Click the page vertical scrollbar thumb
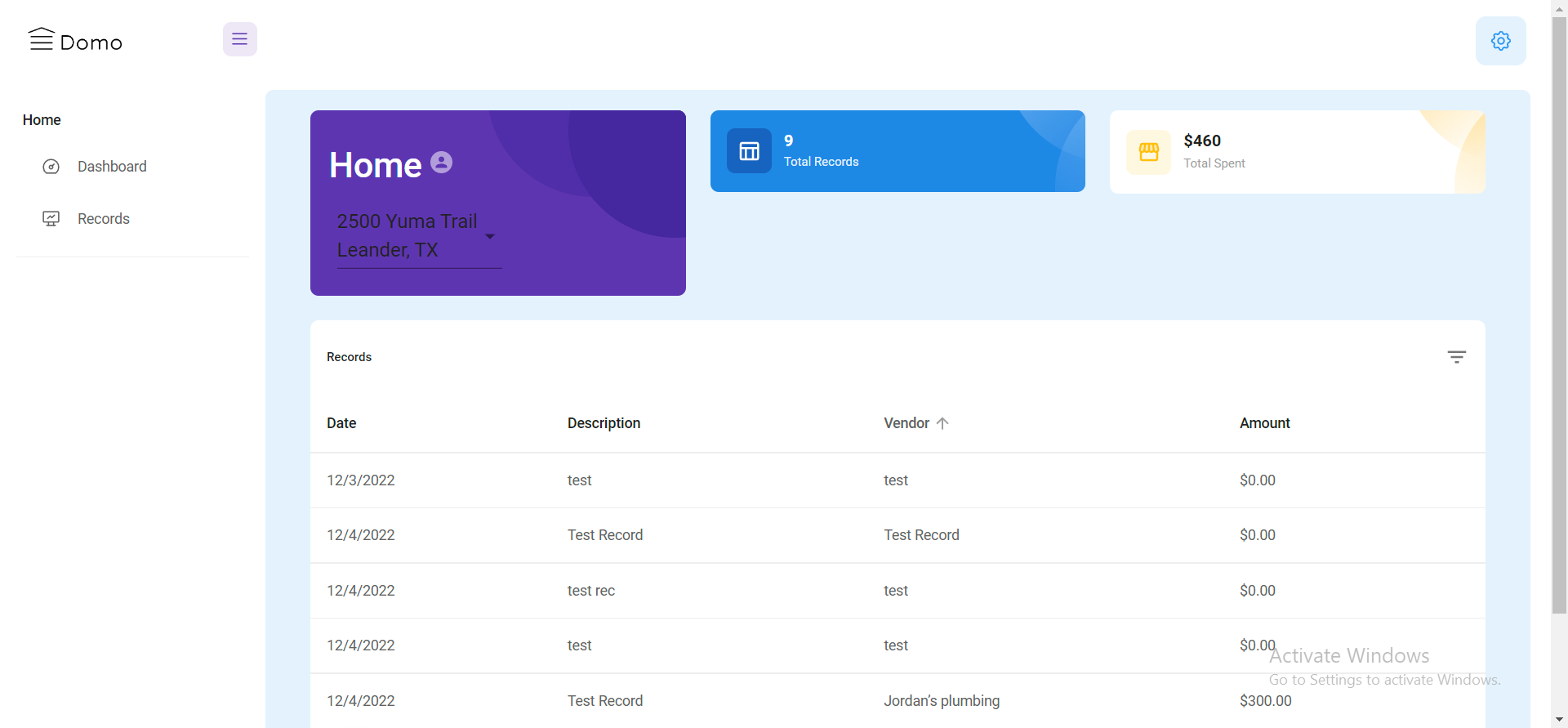 pos(1559,315)
